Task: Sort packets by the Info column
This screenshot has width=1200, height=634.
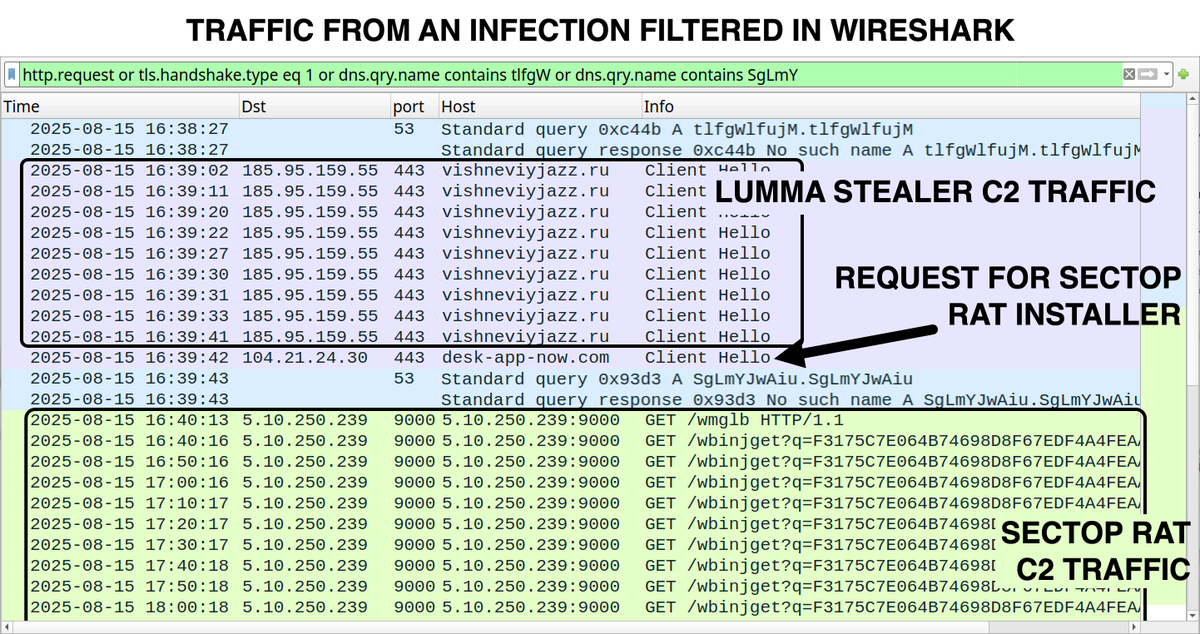Action: (890, 106)
